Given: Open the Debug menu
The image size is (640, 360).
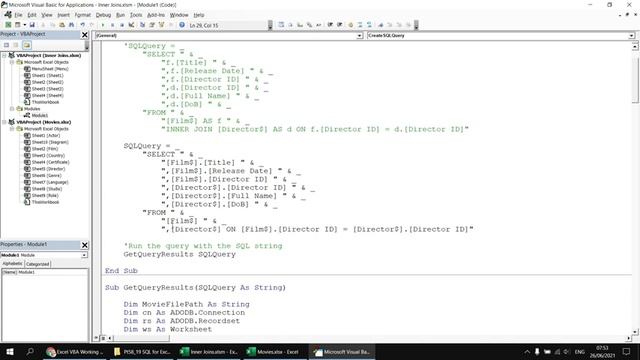Looking at the screenshot, I should 103,15.
